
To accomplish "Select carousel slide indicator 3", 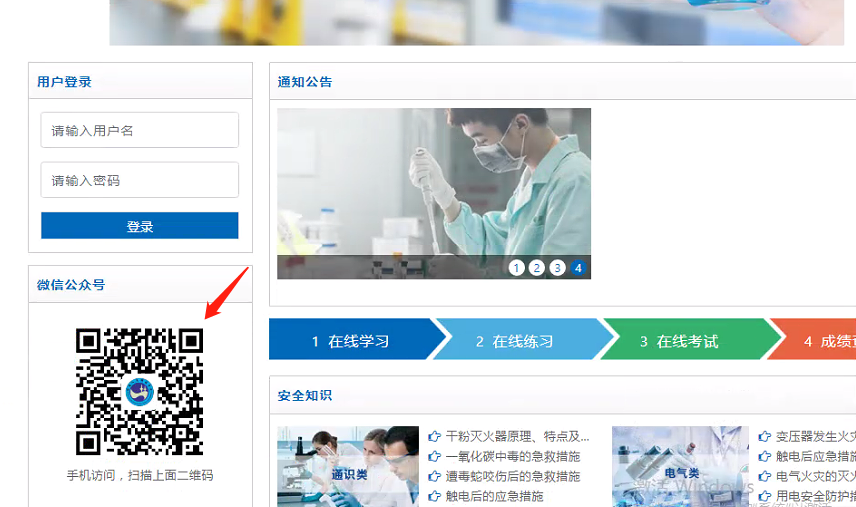I will point(557,268).
